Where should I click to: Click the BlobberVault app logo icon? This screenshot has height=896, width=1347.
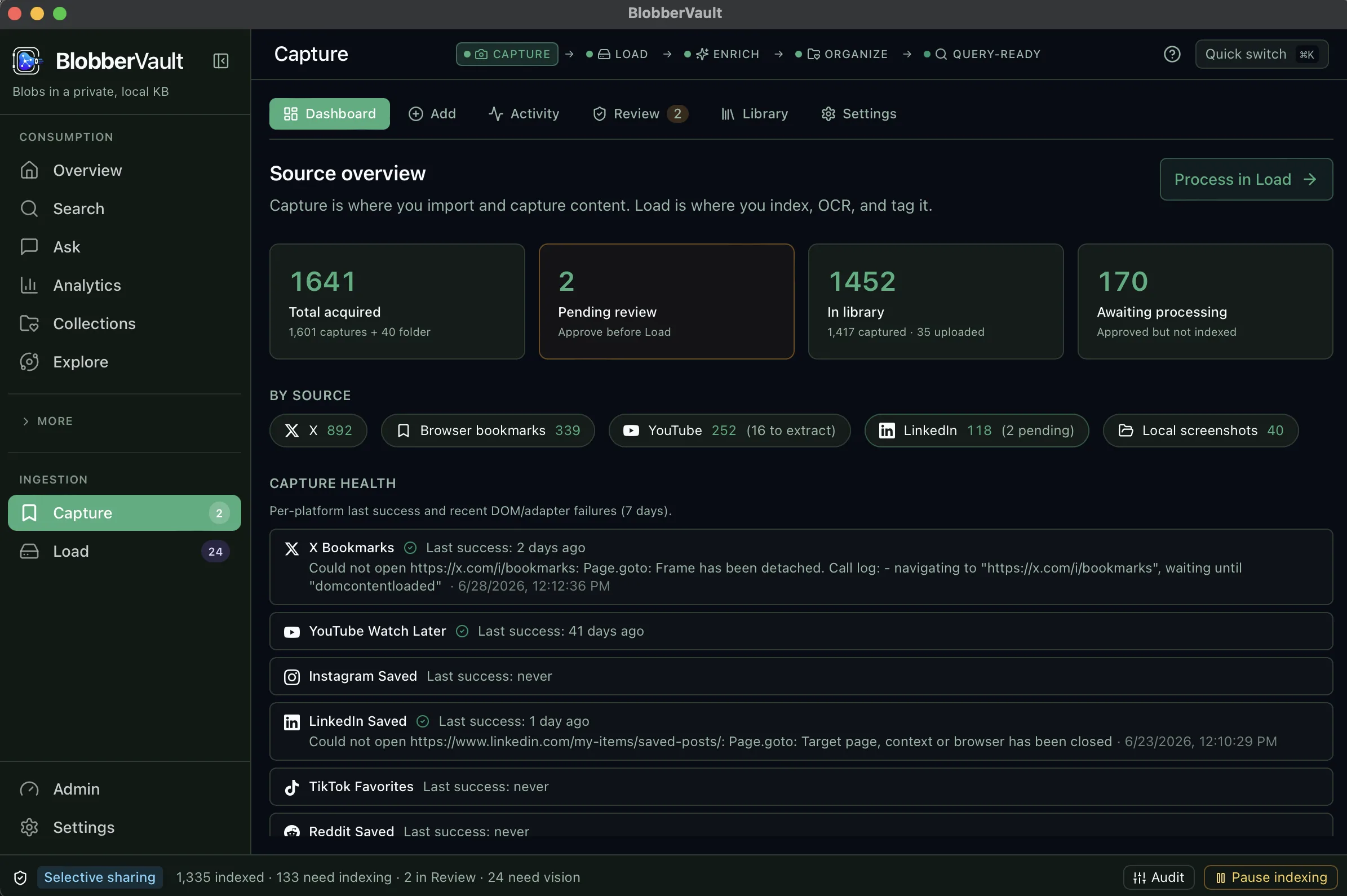point(26,60)
